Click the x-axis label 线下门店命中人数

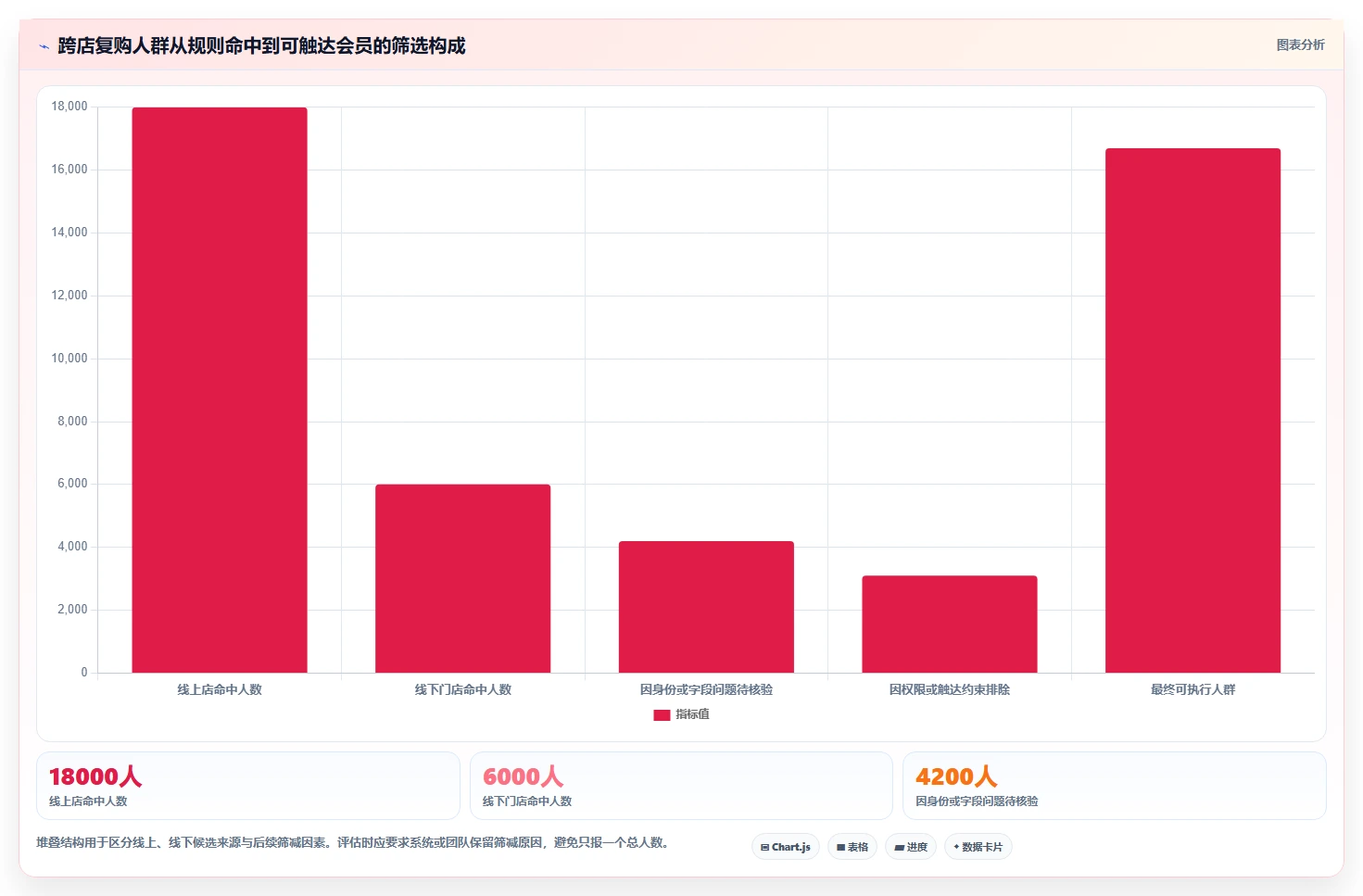click(x=463, y=689)
